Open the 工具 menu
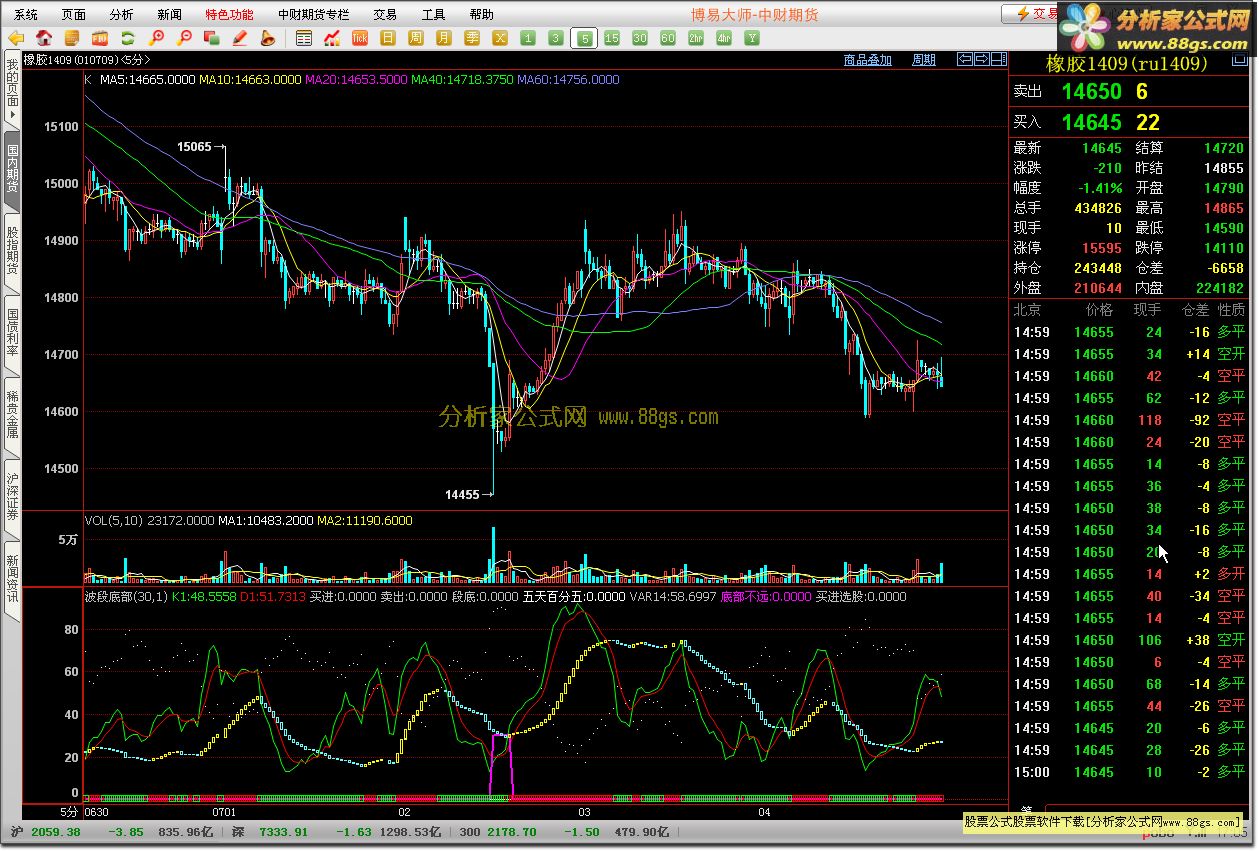The width and height of the screenshot is (1259, 851). click(433, 14)
